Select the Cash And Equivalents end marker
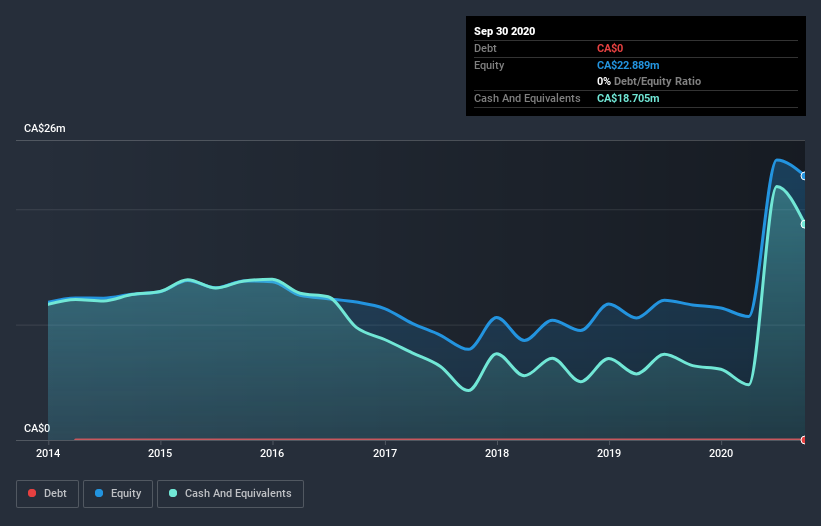Screen dimensions: 821x526 (x=804, y=224)
